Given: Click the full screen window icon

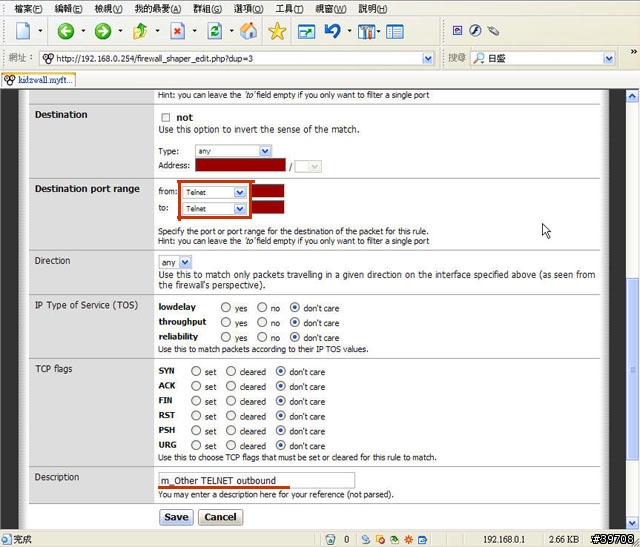Looking at the screenshot, I should click(306, 31).
